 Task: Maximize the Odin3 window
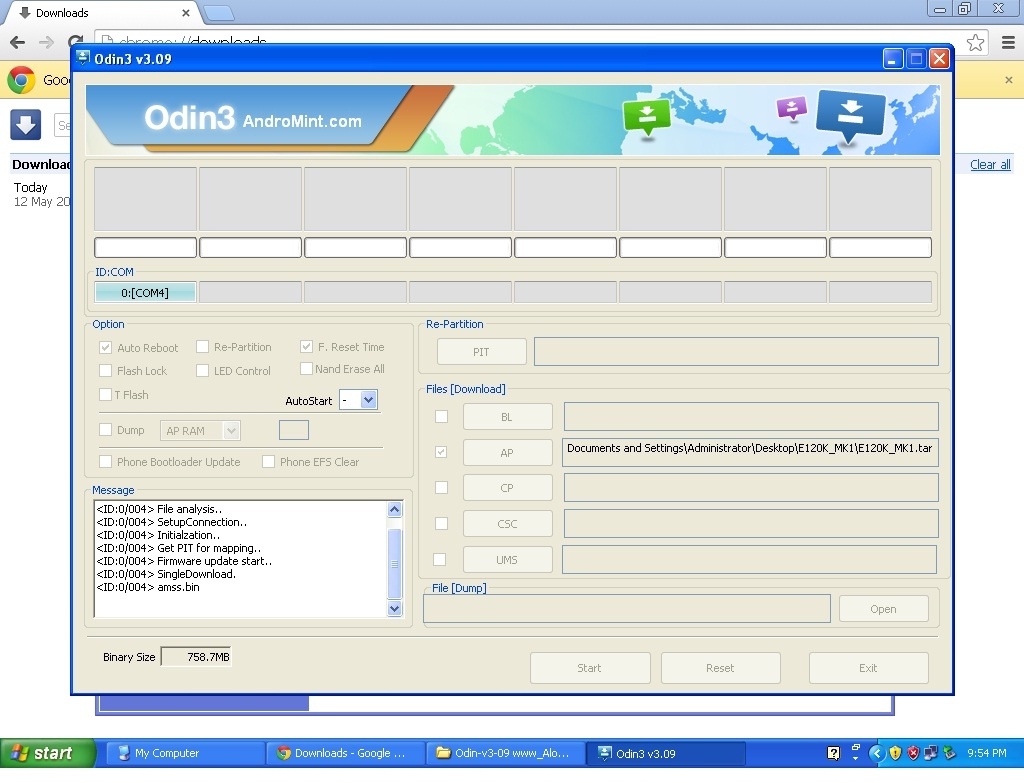coord(916,59)
